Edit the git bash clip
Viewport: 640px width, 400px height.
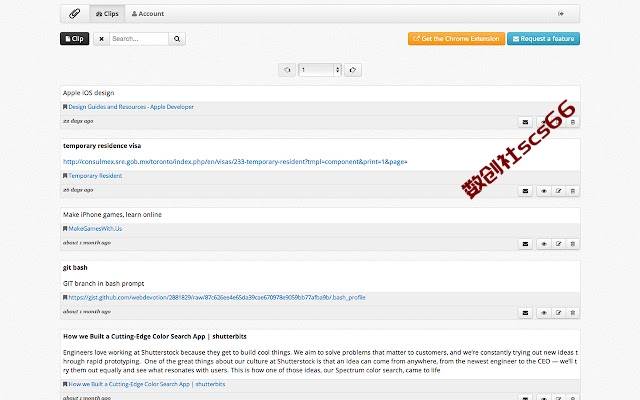pos(558,313)
